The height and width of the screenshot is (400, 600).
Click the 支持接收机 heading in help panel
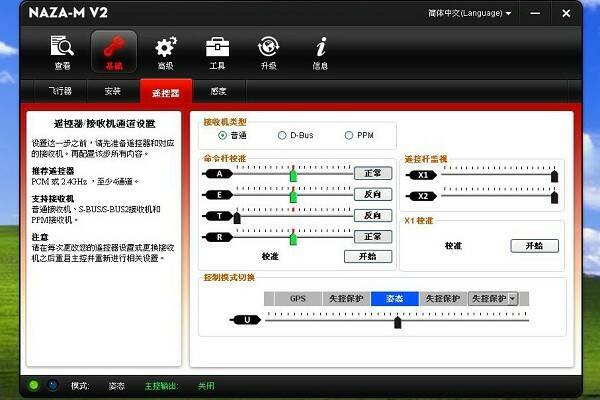point(53,199)
